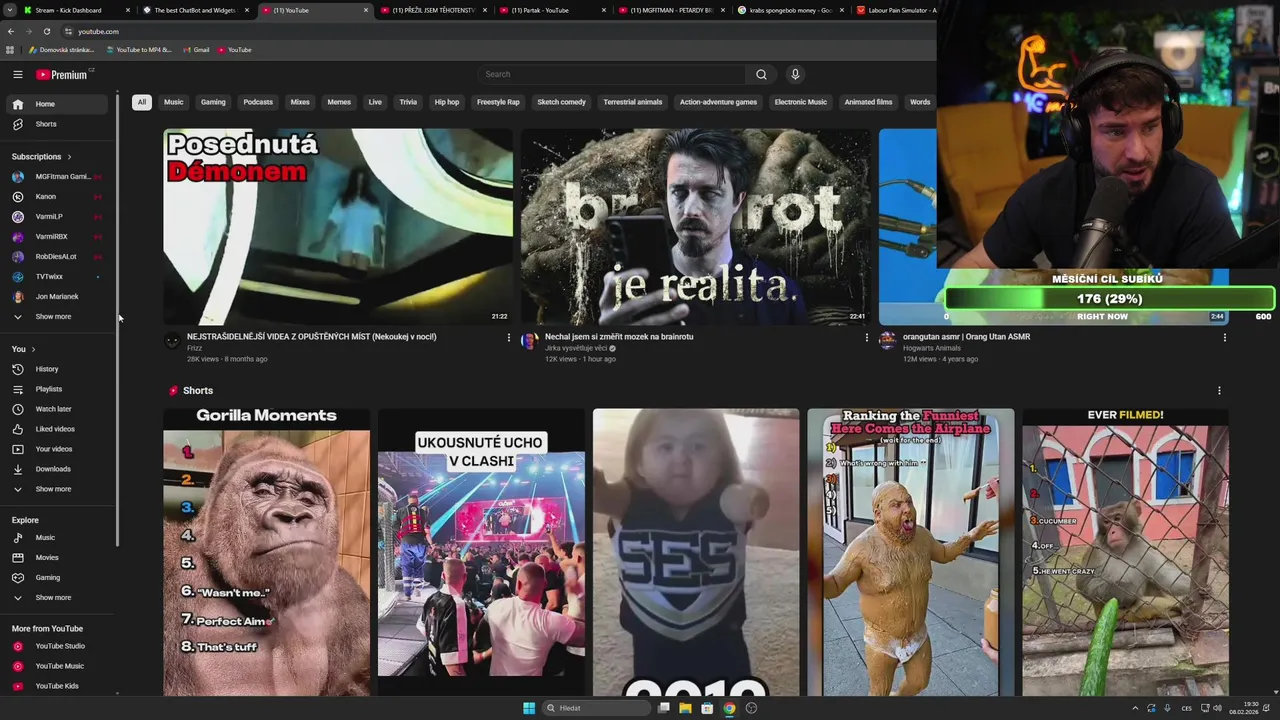This screenshot has width=1280, height=720.
Task: Open Music under Explore
Action: [x=56, y=538]
